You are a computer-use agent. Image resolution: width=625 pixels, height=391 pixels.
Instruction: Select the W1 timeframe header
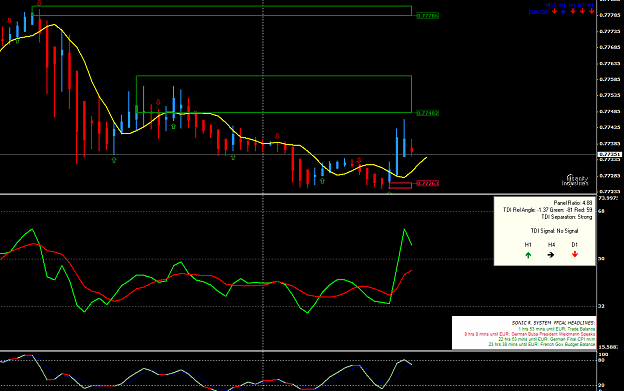[x=590, y=5]
